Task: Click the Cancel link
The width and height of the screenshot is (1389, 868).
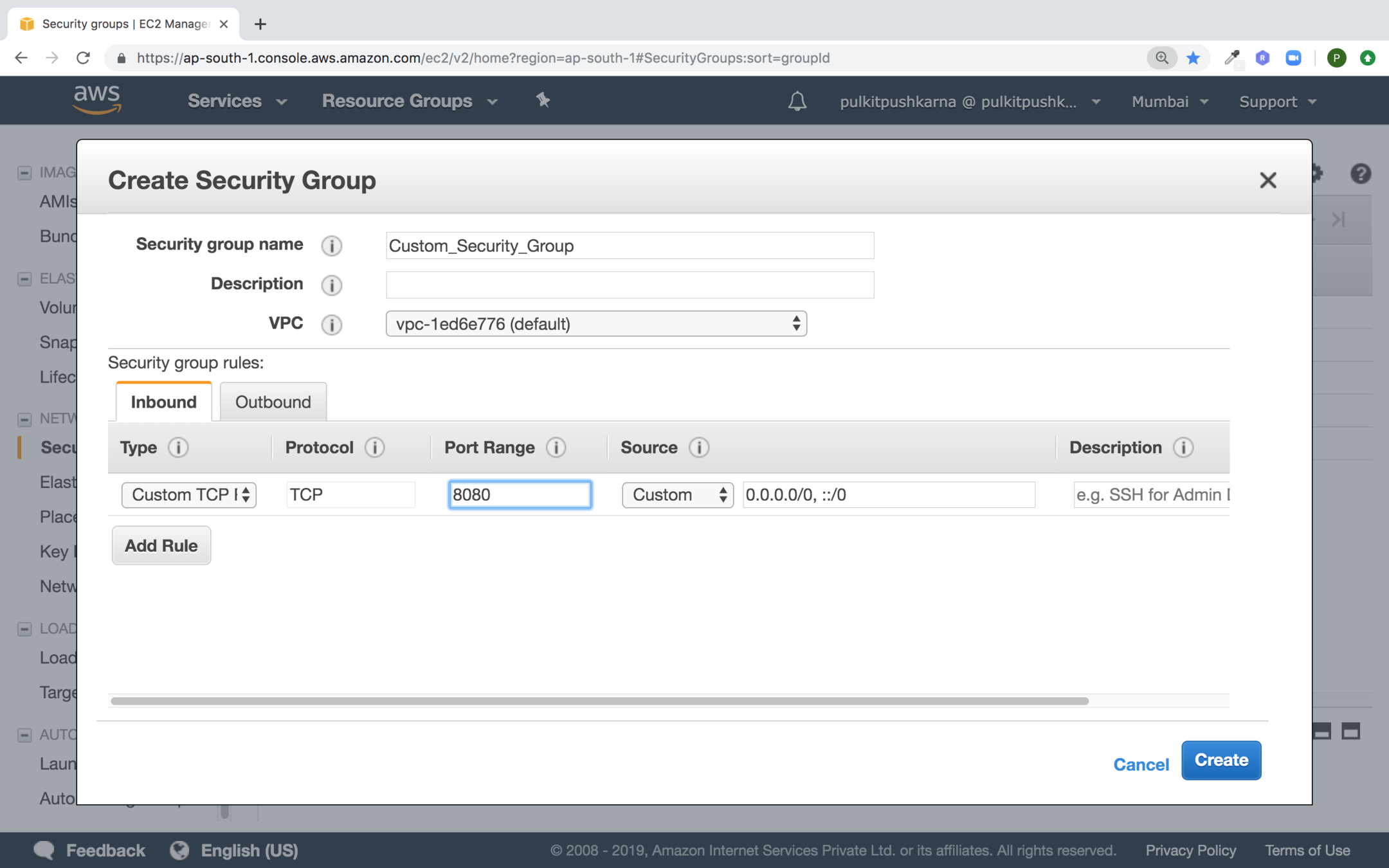Action: click(x=1141, y=764)
